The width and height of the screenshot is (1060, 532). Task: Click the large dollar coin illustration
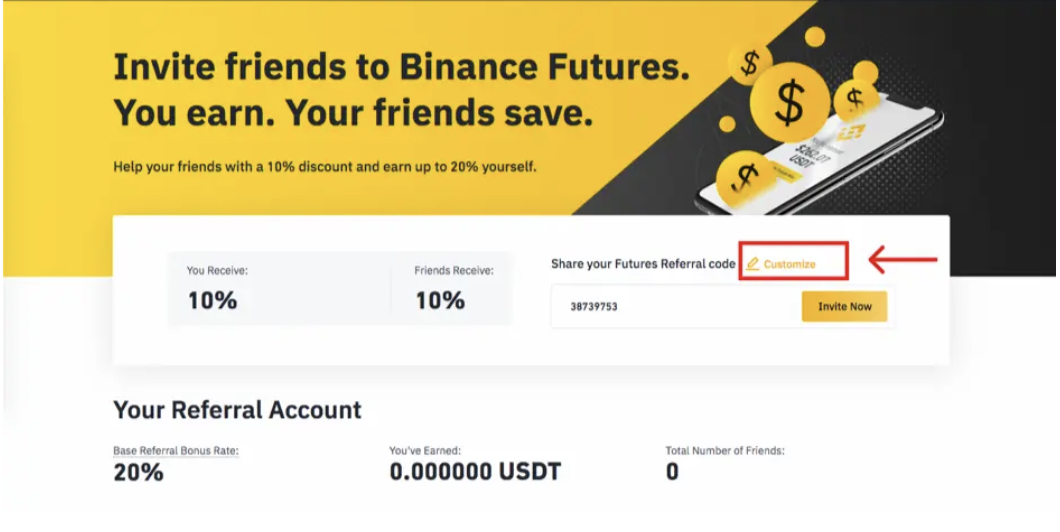coord(789,102)
